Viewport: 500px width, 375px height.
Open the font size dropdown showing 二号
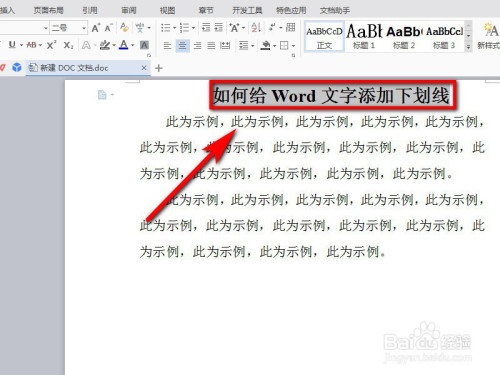tap(69, 28)
